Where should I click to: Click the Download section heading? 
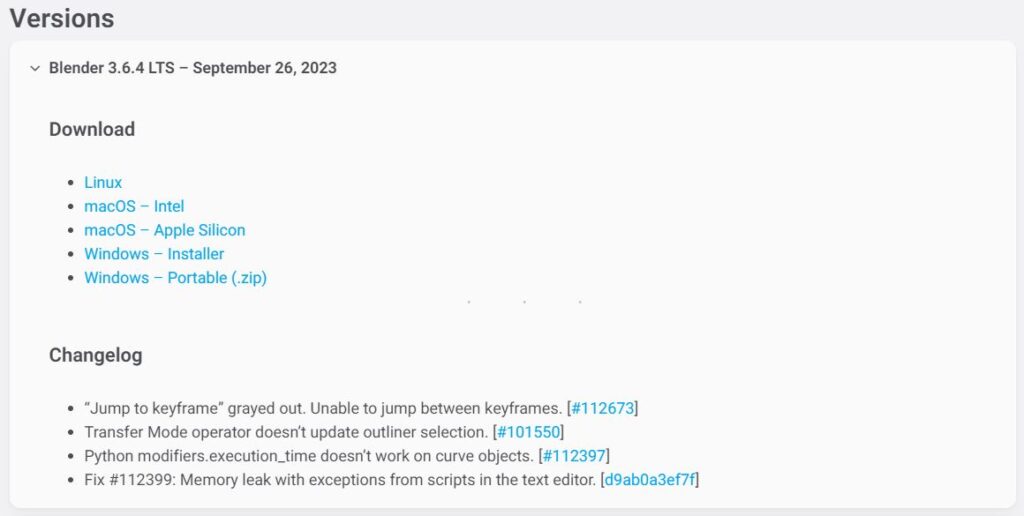[92, 129]
